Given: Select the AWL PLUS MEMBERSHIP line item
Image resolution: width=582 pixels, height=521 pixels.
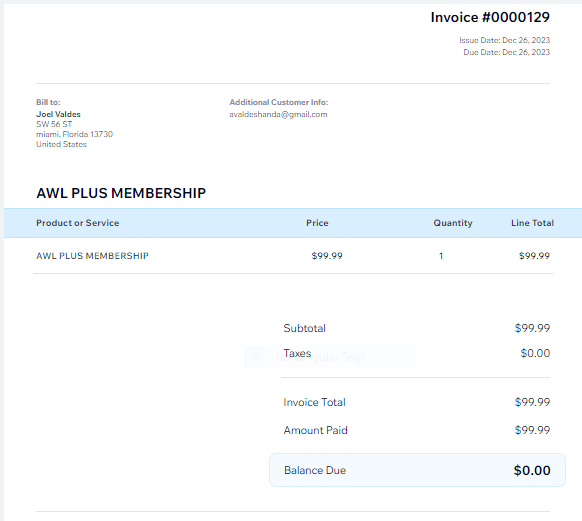Looking at the screenshot, I should (92, 256).
